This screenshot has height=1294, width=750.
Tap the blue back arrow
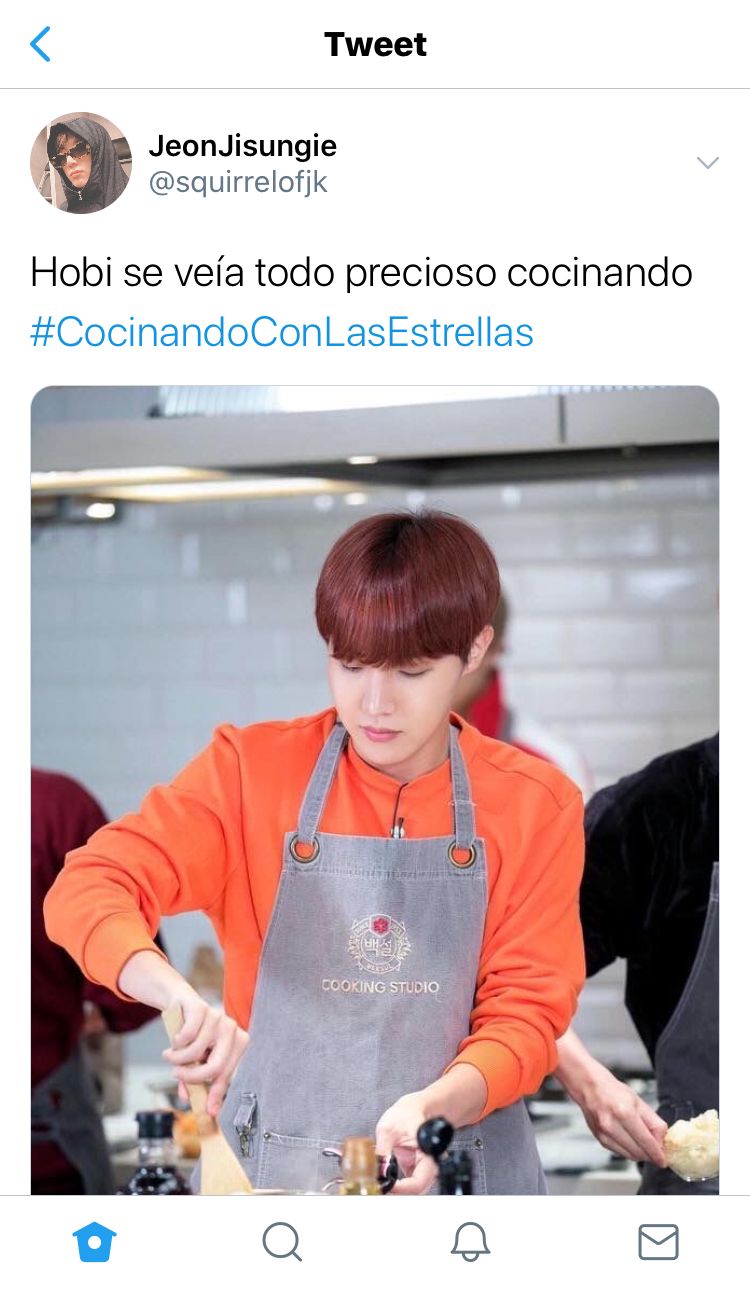tap(40, 44)
